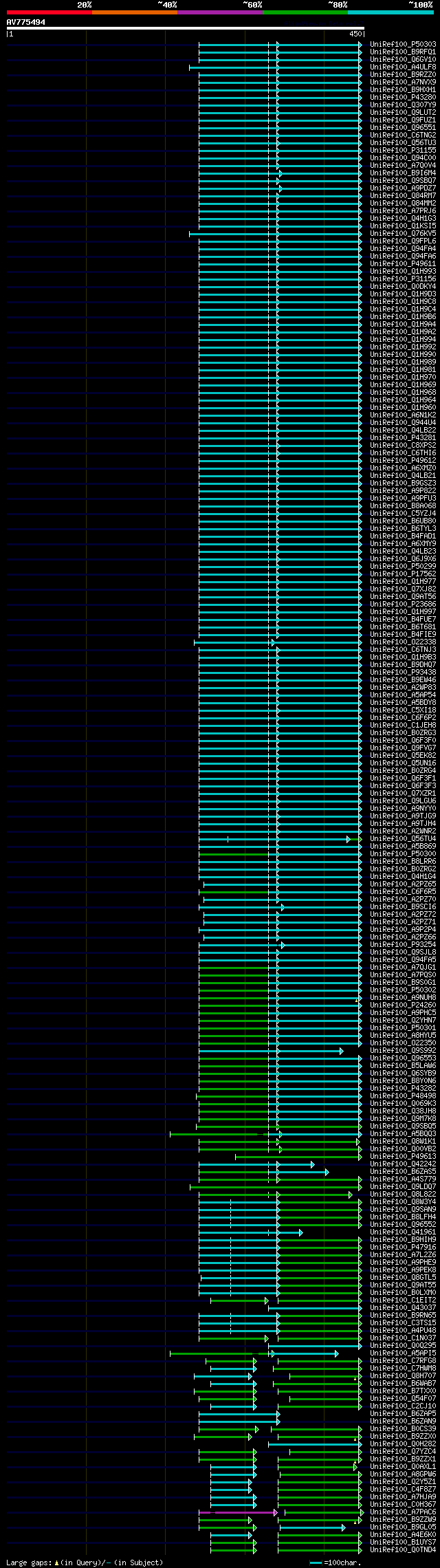This screenshot has height=1568, width=440.
Task: Open hit UniRef100_Q6GV10
Action: (403, 59)
